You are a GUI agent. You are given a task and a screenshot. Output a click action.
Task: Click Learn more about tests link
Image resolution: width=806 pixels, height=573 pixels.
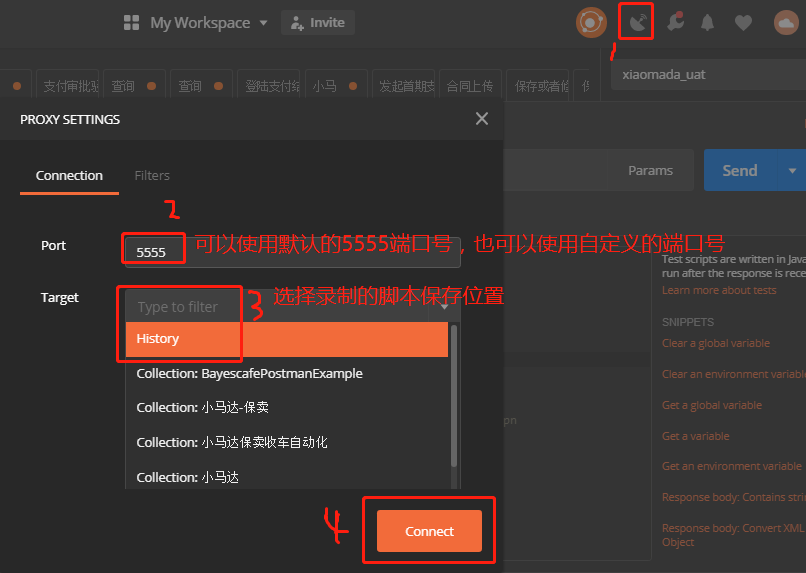(x=719, y=290)
